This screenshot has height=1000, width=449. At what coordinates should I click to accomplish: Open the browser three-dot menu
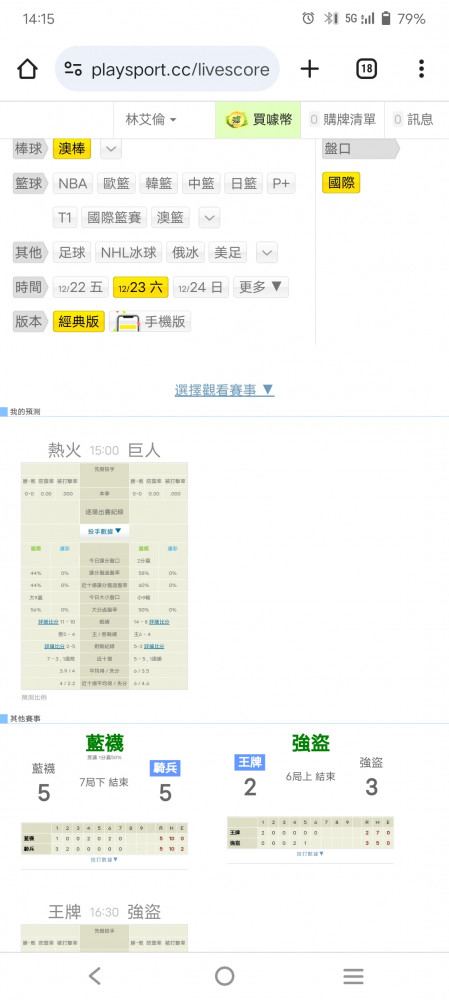422,69
